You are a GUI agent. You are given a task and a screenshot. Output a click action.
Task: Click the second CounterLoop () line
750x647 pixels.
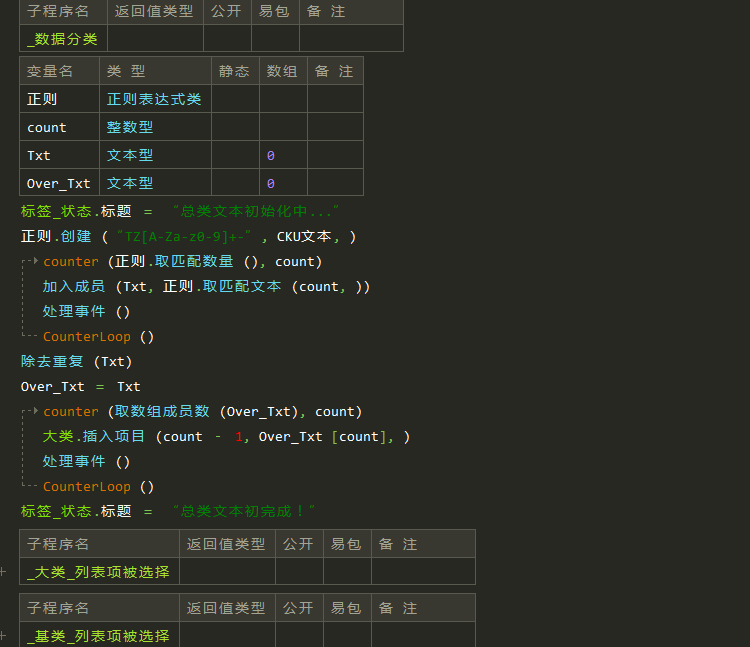point(99,486)
